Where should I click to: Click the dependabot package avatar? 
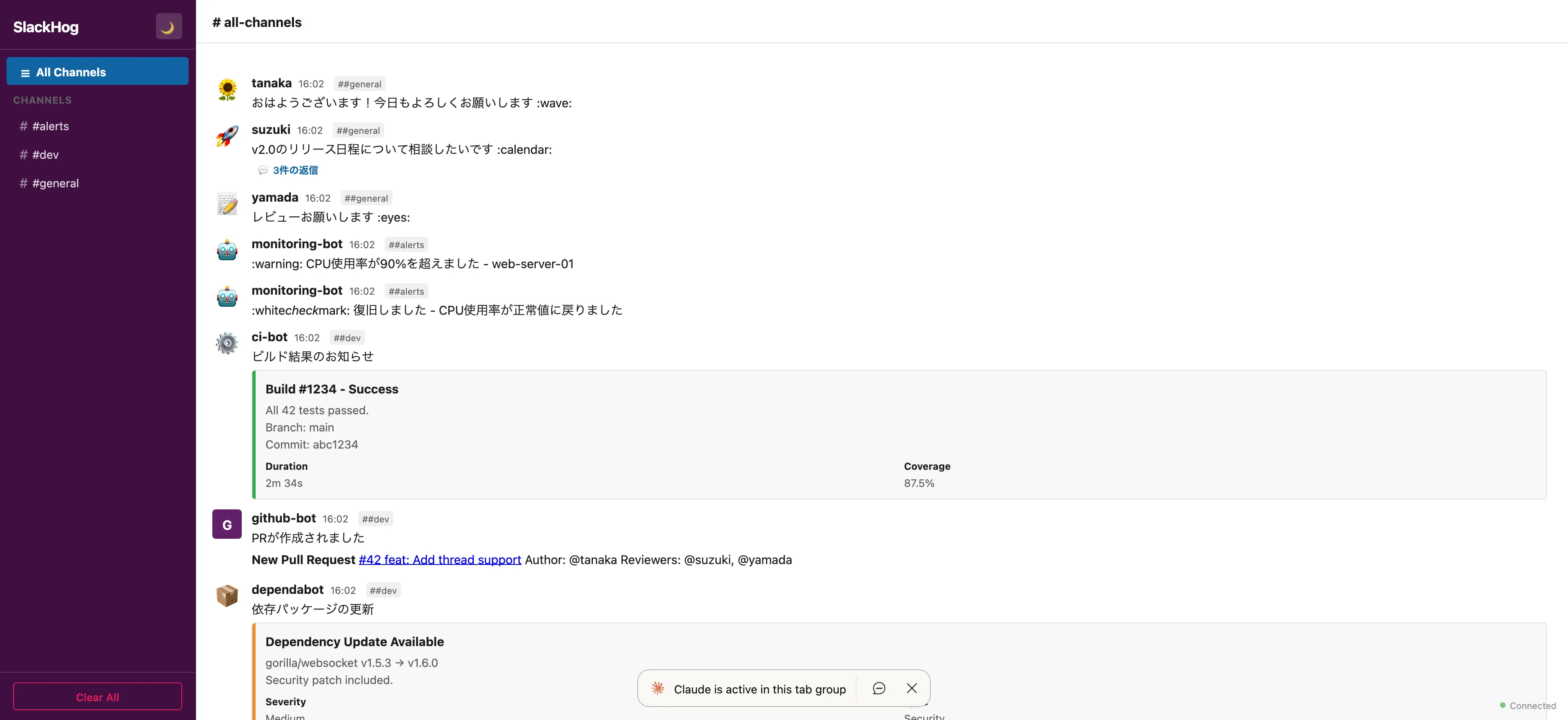click(x=227, y=596)
